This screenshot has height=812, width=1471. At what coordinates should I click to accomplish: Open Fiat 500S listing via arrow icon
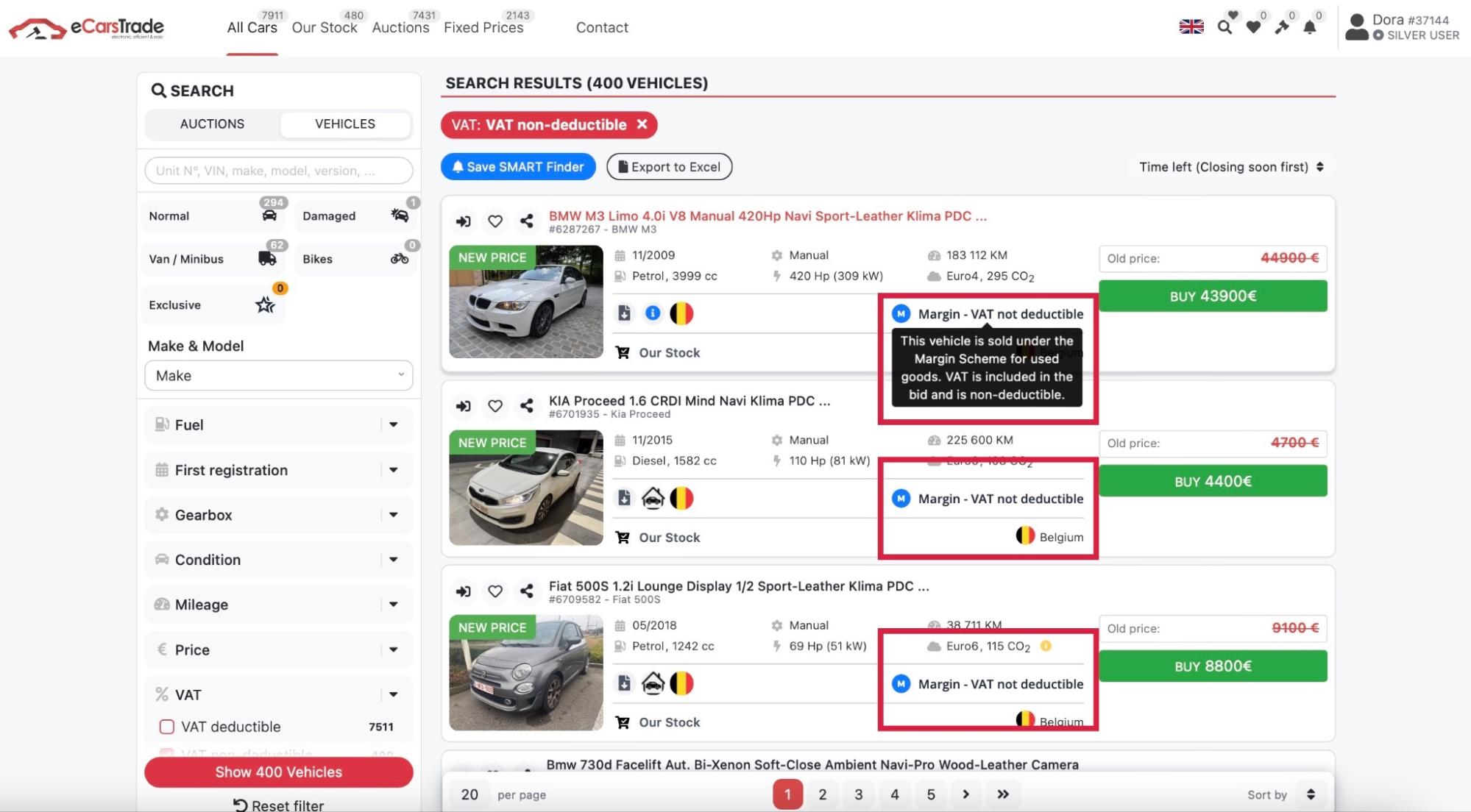(x=464, y=591)
